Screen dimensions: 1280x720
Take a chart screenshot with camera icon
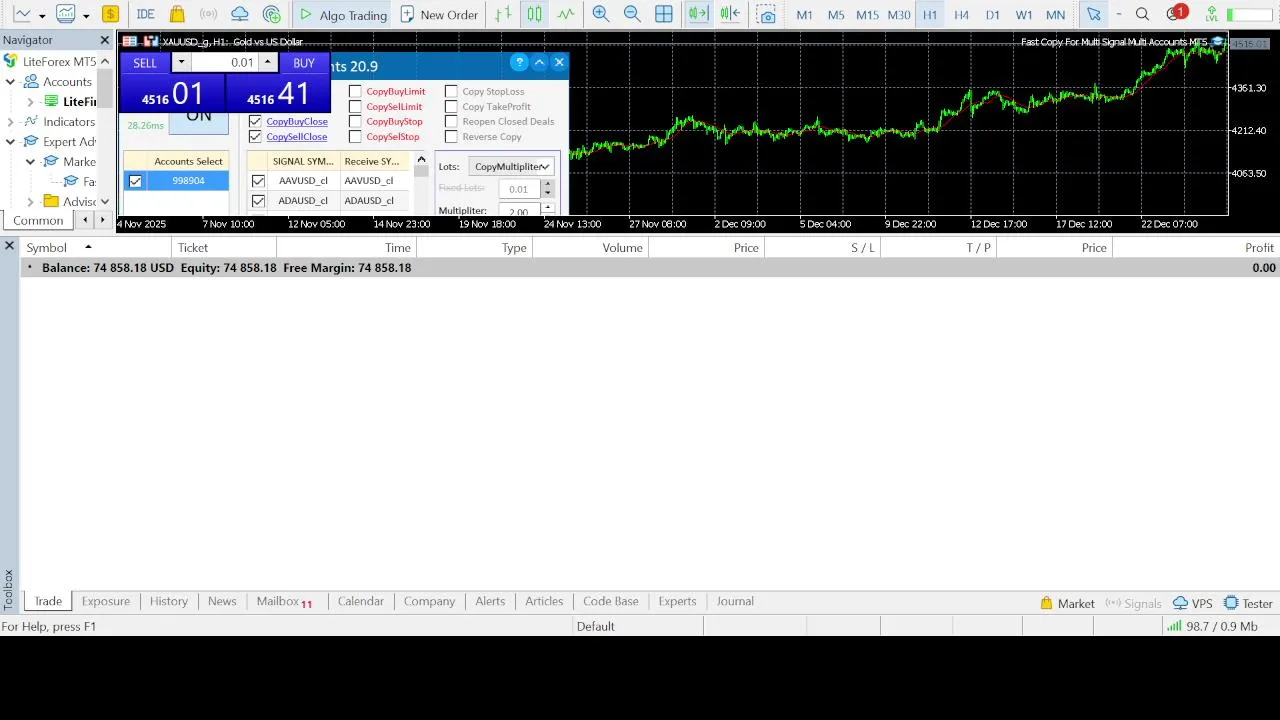tap(766, 15)
